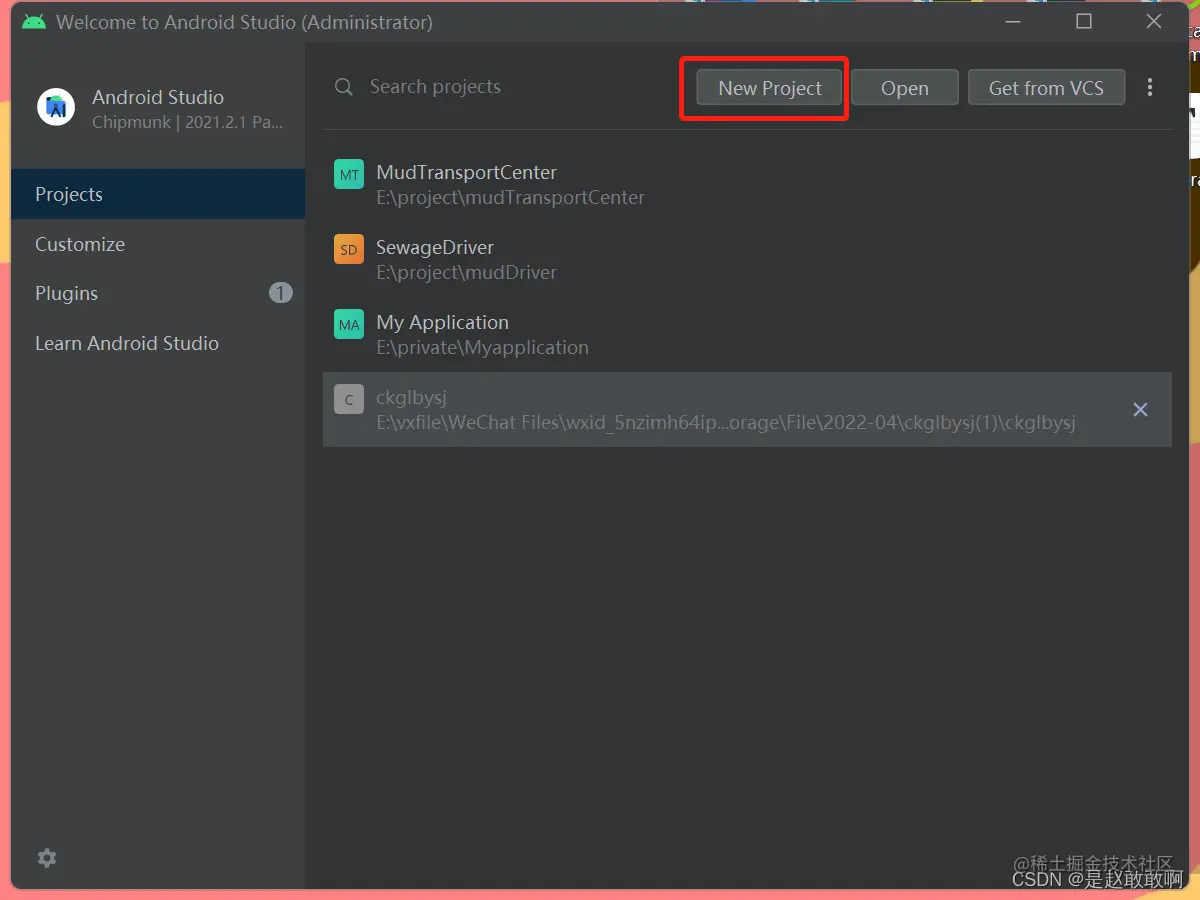Click the Open button
Screen dimensions: 1200x900
(x=905, y=88)
